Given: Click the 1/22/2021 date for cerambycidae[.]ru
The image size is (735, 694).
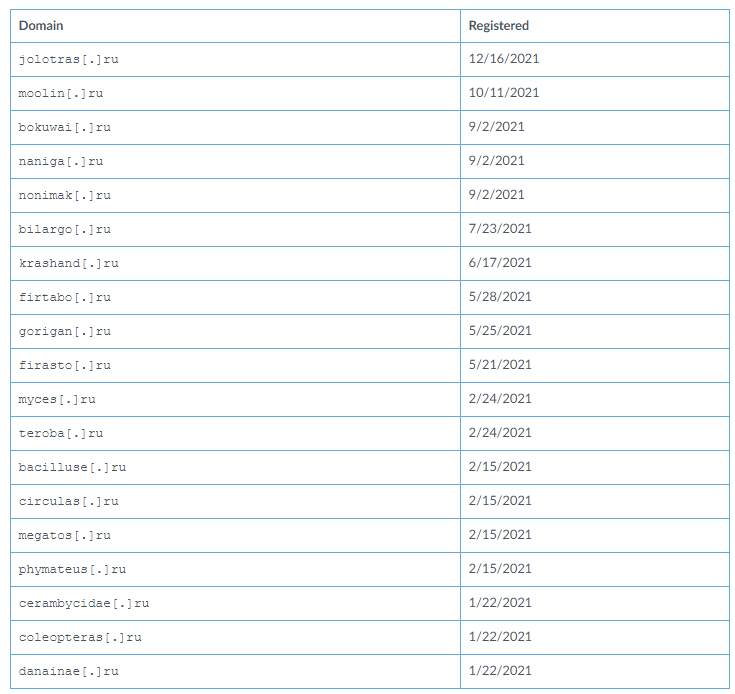Looking at the screenshot, I should tap(500, 603).
